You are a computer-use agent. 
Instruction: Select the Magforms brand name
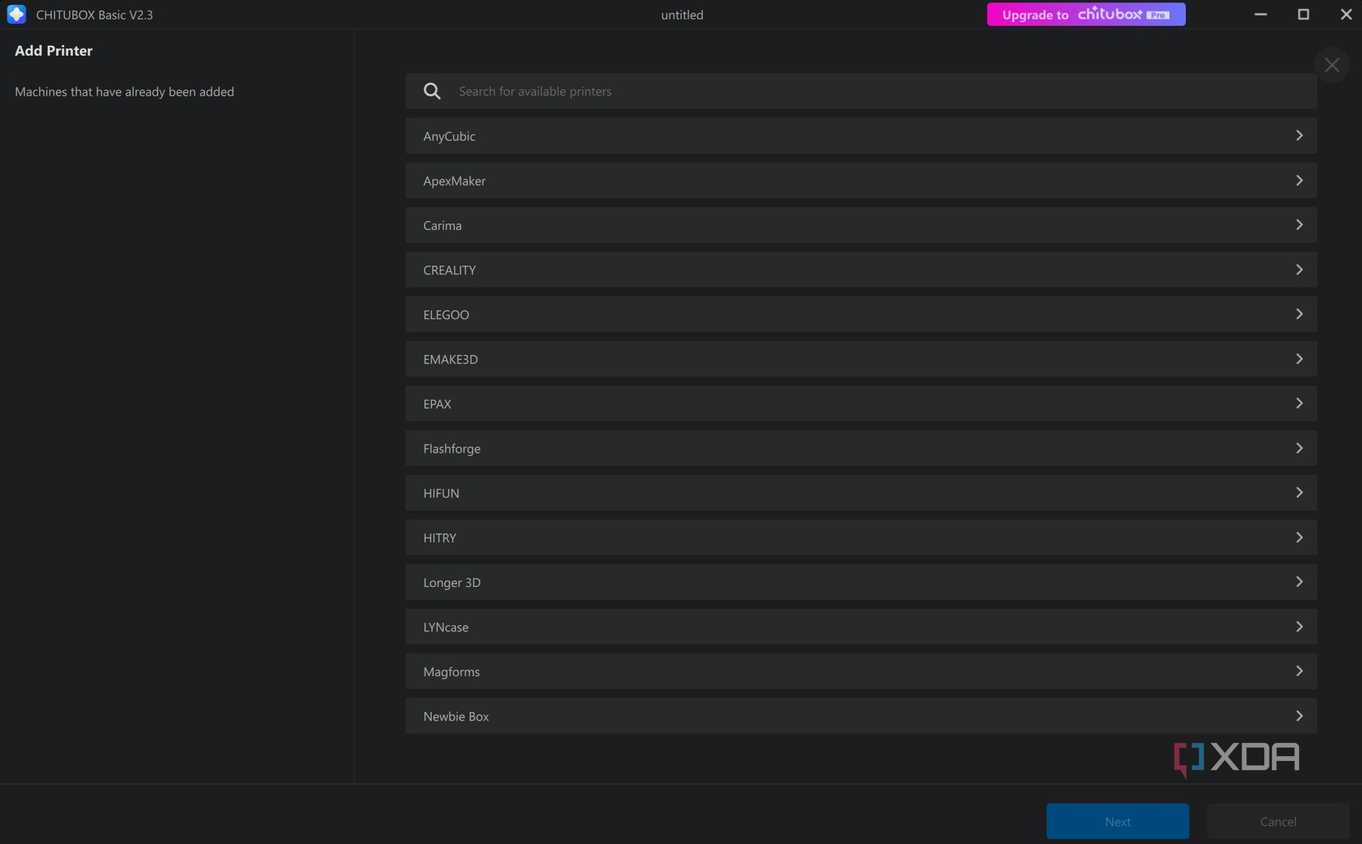(x=451, y=671)
